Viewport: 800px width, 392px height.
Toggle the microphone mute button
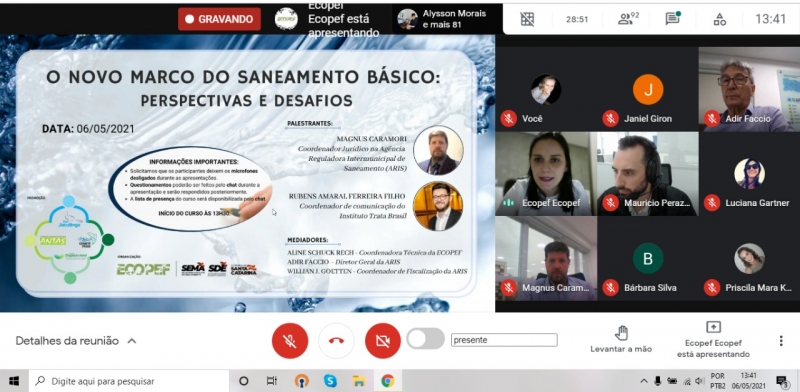[290, 340]
